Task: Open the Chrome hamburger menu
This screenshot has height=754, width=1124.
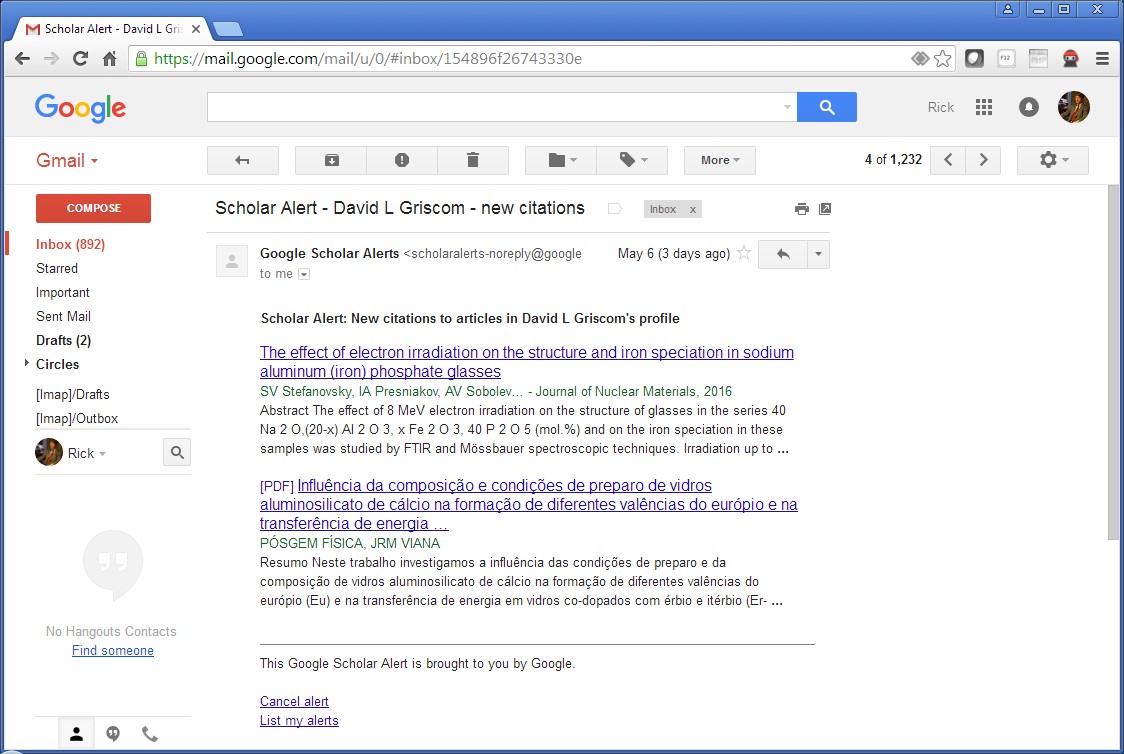Action: click(x=1102, y=59)
